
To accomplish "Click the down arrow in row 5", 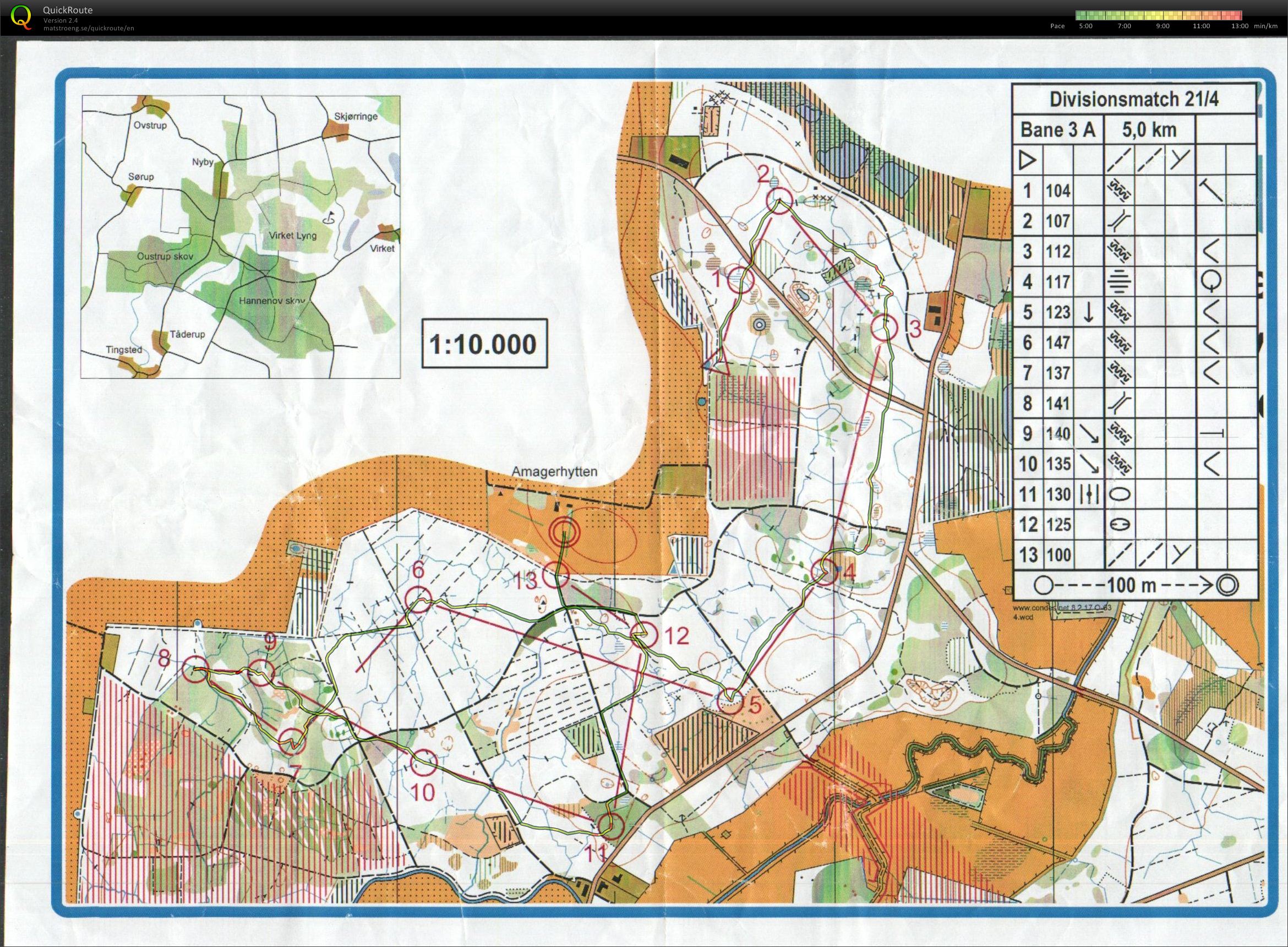I will coord(1089,312).
